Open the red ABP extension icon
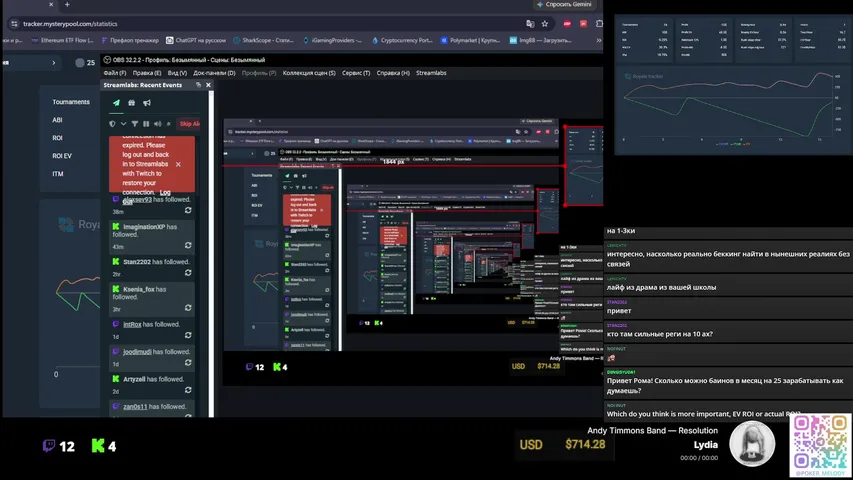The height and width of the screenshot is (480, 853). [567, 24]
